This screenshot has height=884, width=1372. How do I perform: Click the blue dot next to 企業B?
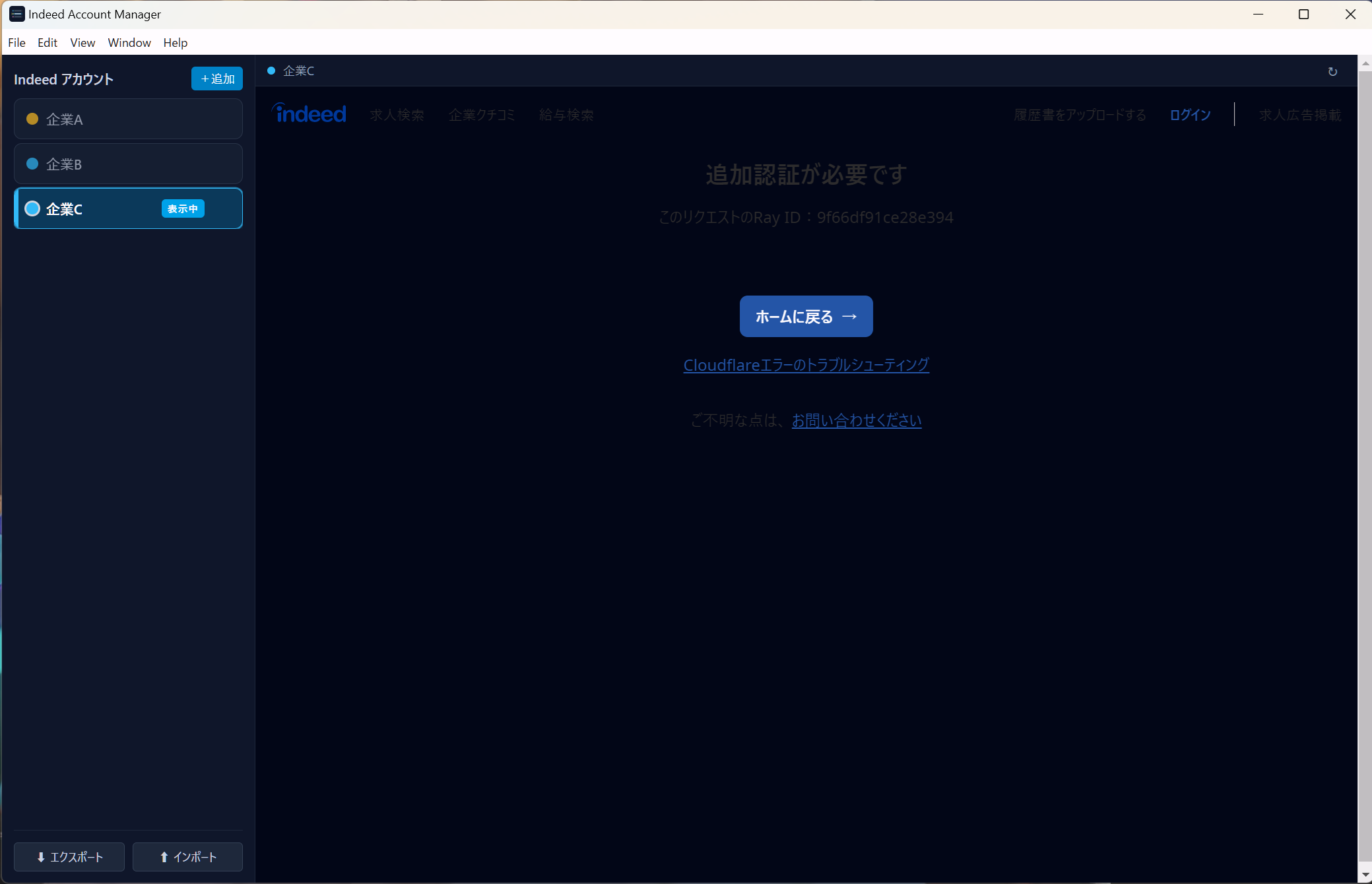click(x=32, y=164)
